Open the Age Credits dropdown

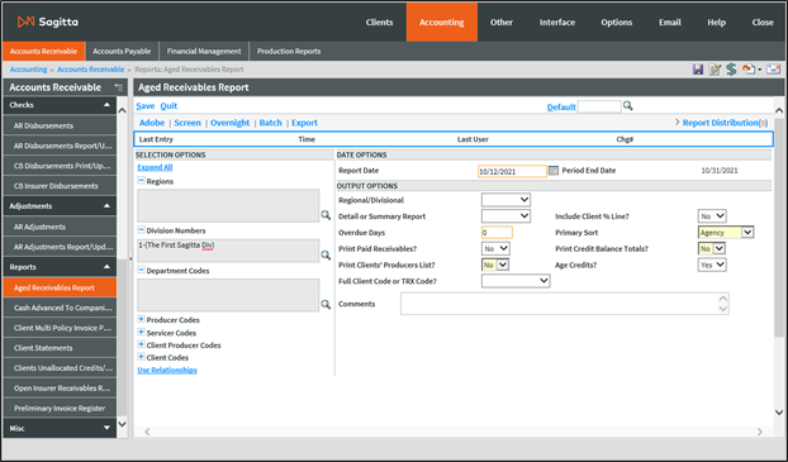(712, 265)
